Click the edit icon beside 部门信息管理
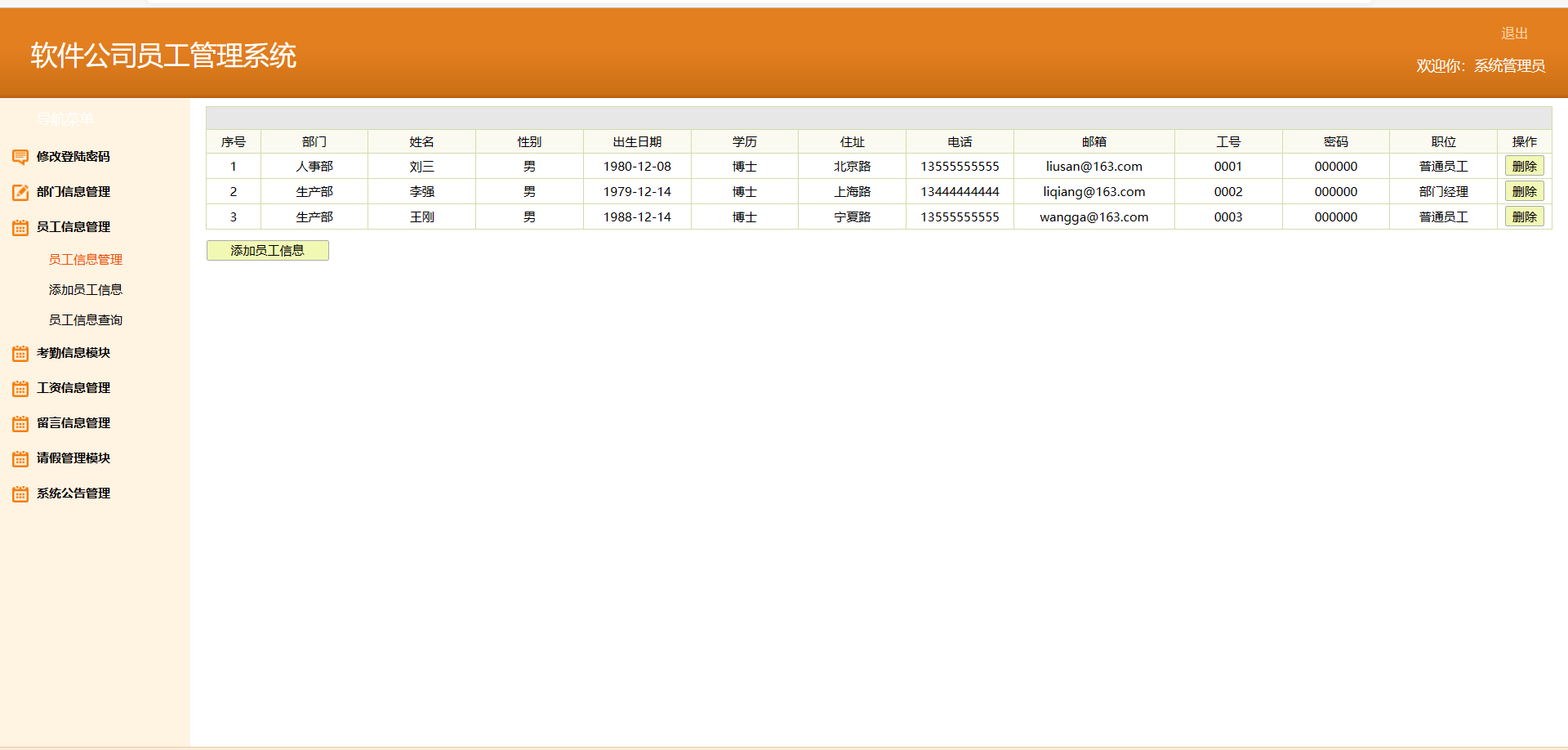1568x750 pixels. point(20,192)
